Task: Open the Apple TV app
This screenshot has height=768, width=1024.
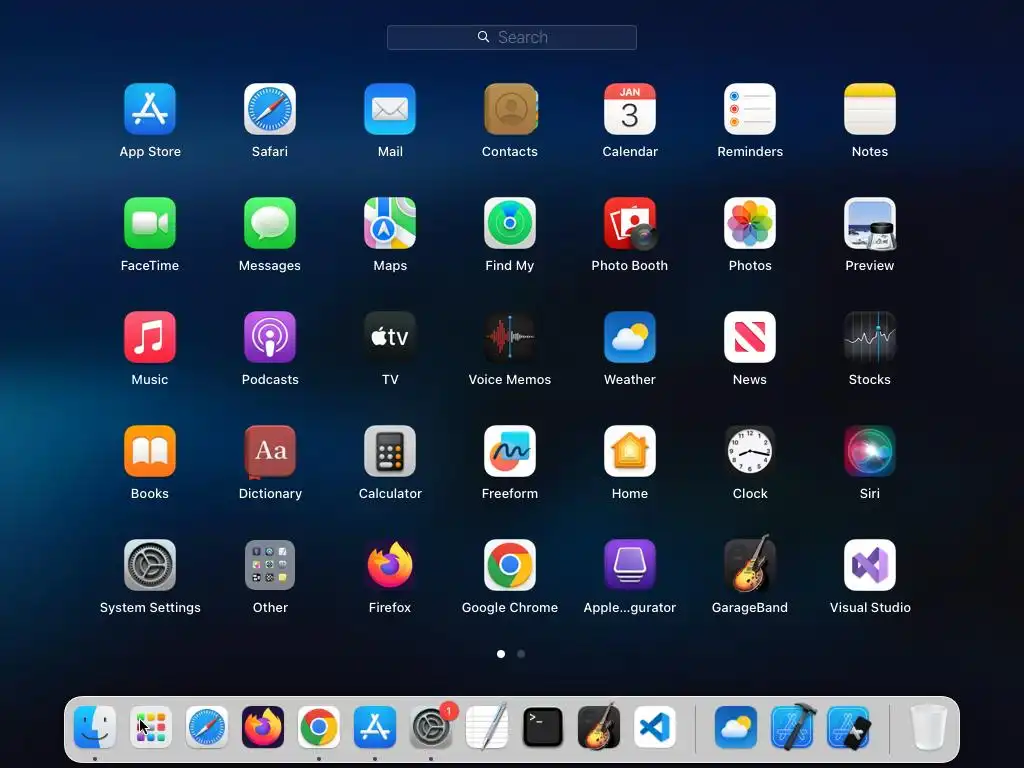Action: click(x=390, y=337)
